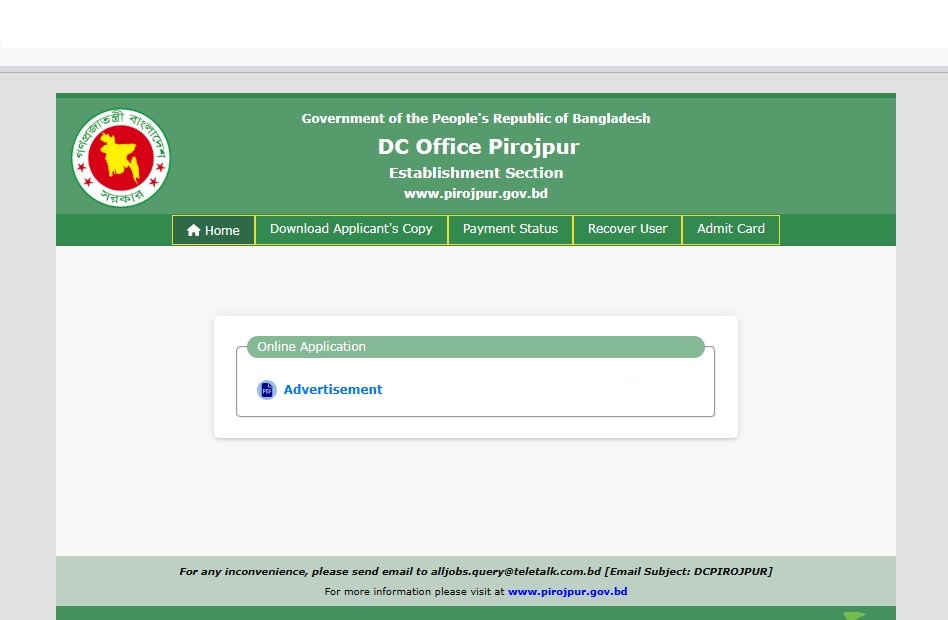This screenshot has width=948, height=620.
Task: Click the Email Subject DCPIROJPUR text
Action: [688, 572]
